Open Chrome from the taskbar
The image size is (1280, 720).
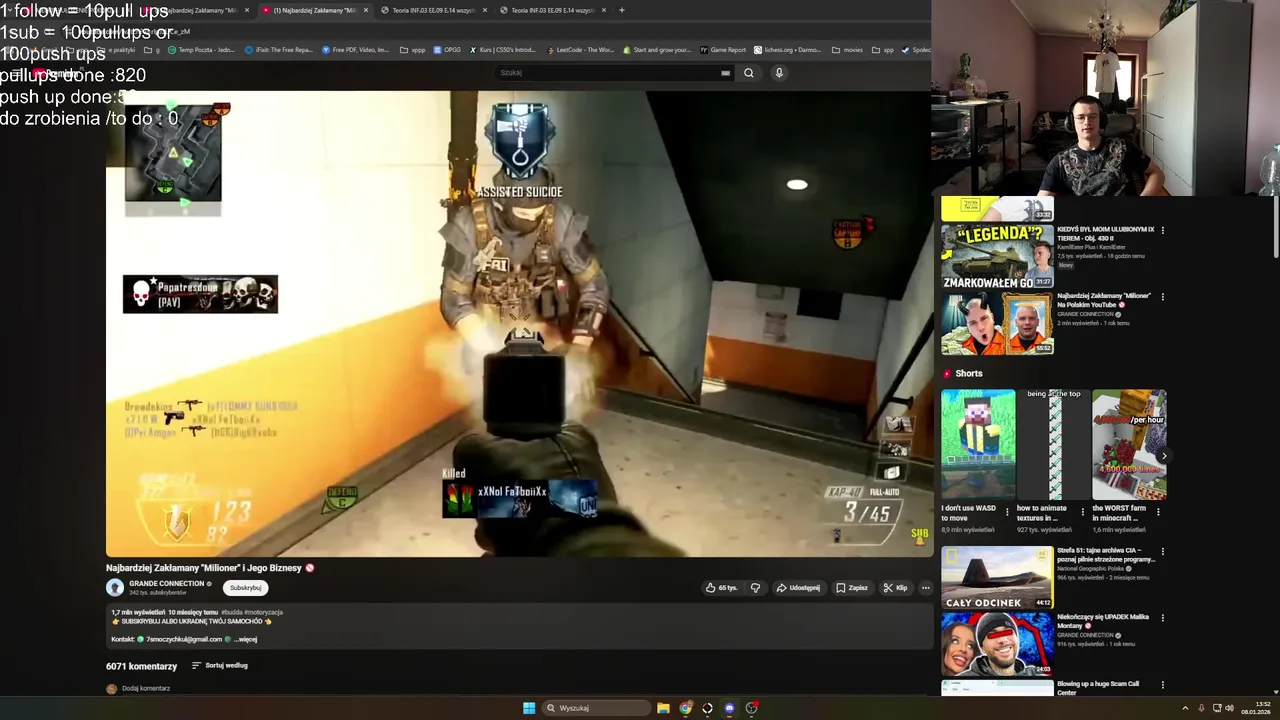(685, 708)
